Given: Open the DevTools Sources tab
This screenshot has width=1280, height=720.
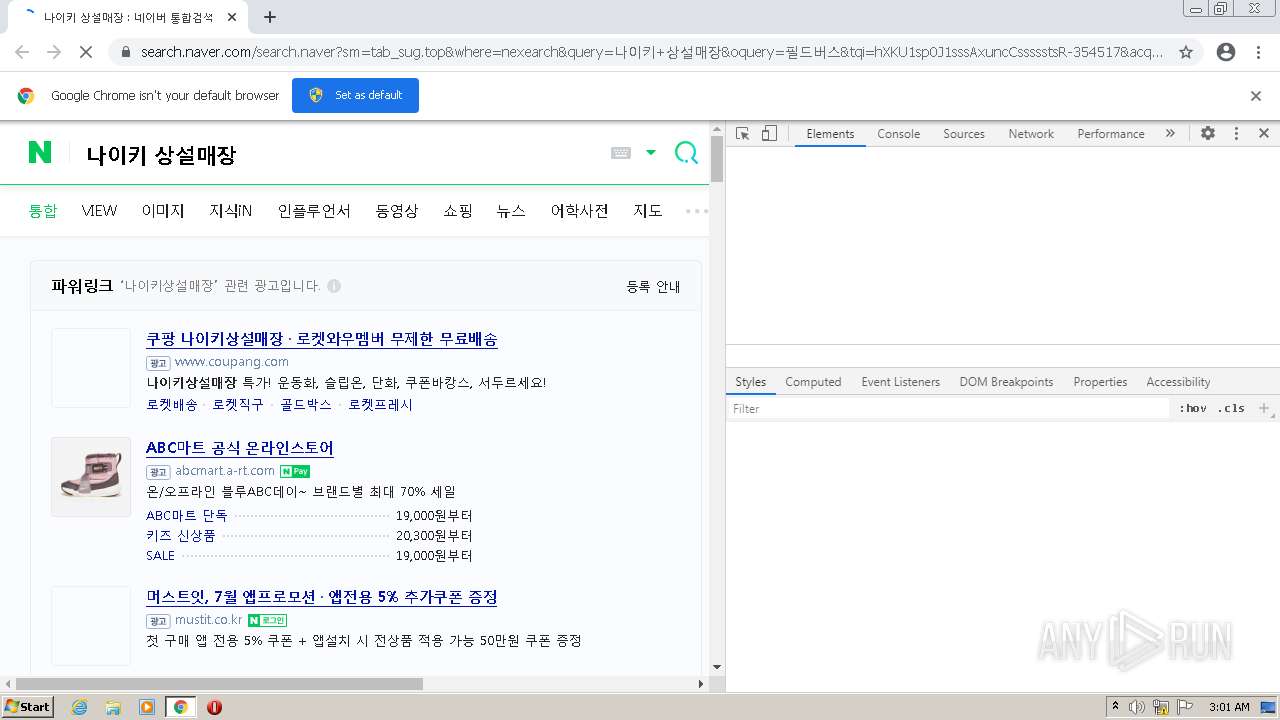Looking at the screenshot, I should [x=964, y=134].
